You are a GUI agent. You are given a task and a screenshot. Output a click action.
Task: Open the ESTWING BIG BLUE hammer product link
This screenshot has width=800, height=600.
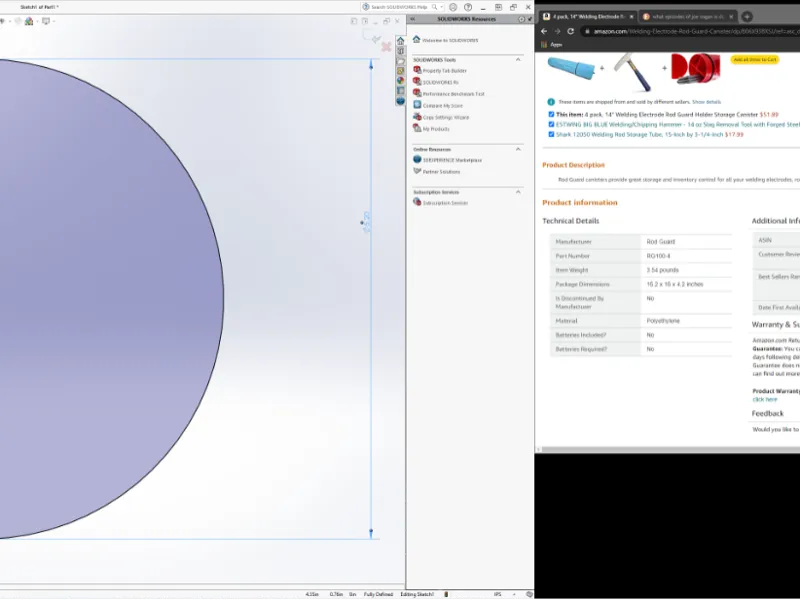coord(678,124)
